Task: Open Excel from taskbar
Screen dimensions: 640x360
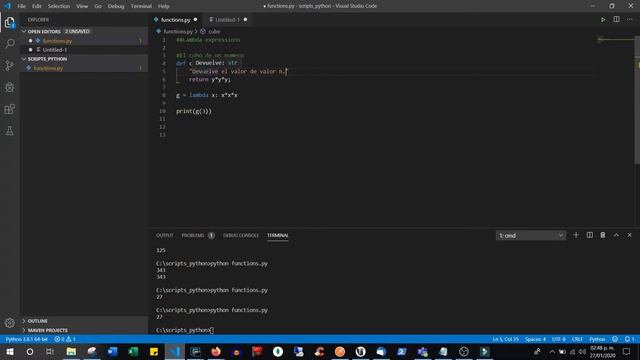Action: [133, 352]
